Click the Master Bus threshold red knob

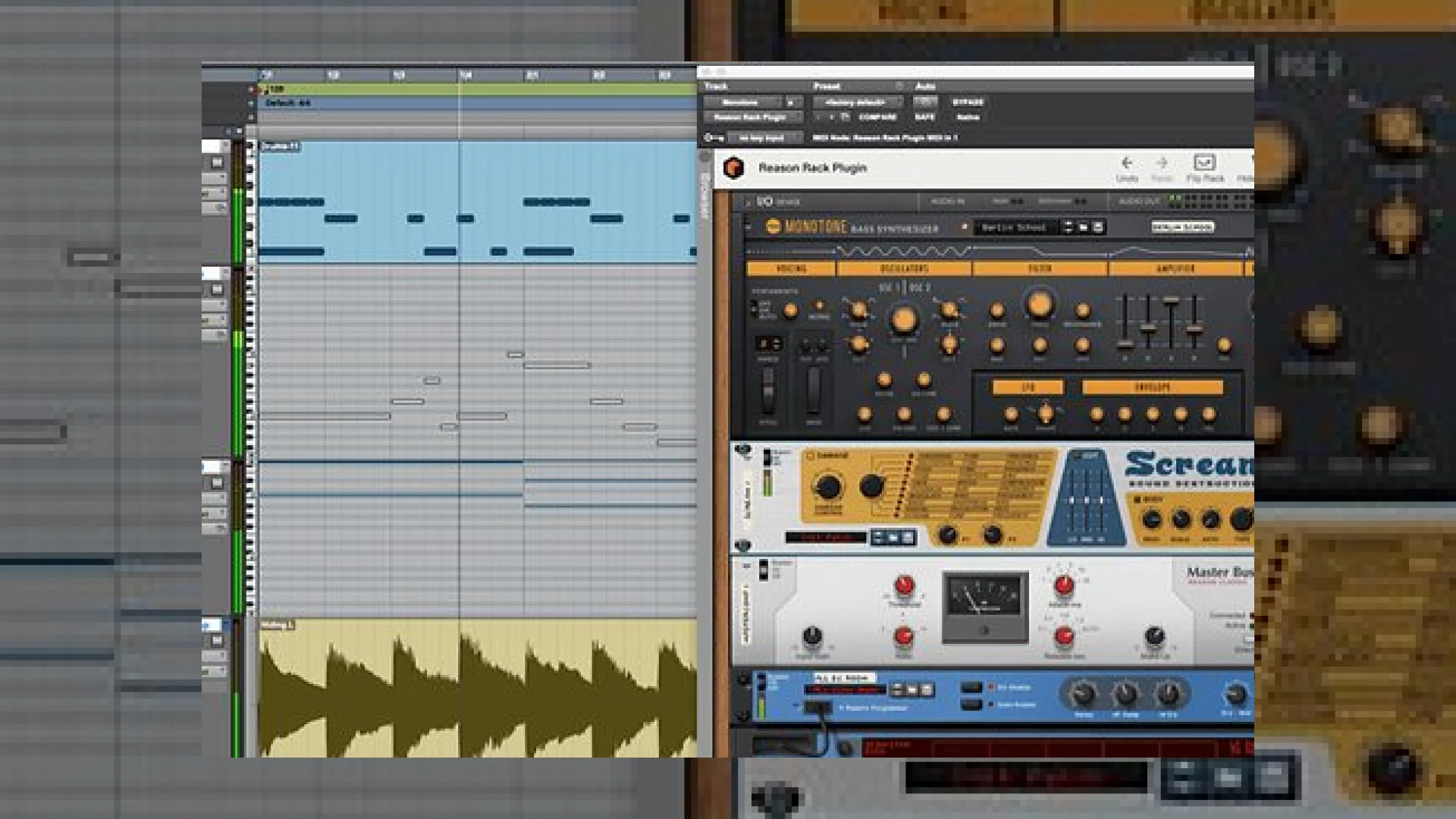tap(904, 585)
